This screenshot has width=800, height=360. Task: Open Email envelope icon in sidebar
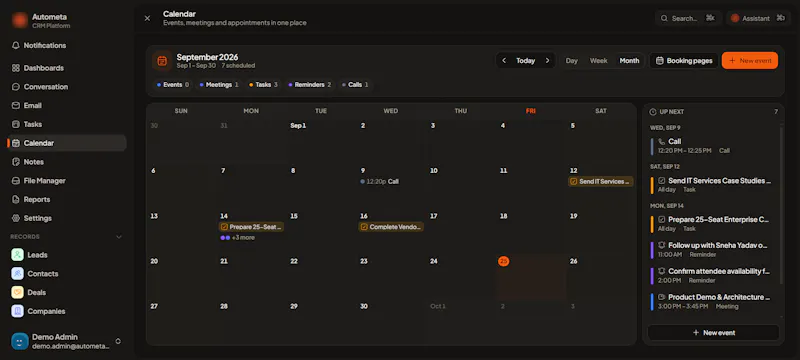16,106
